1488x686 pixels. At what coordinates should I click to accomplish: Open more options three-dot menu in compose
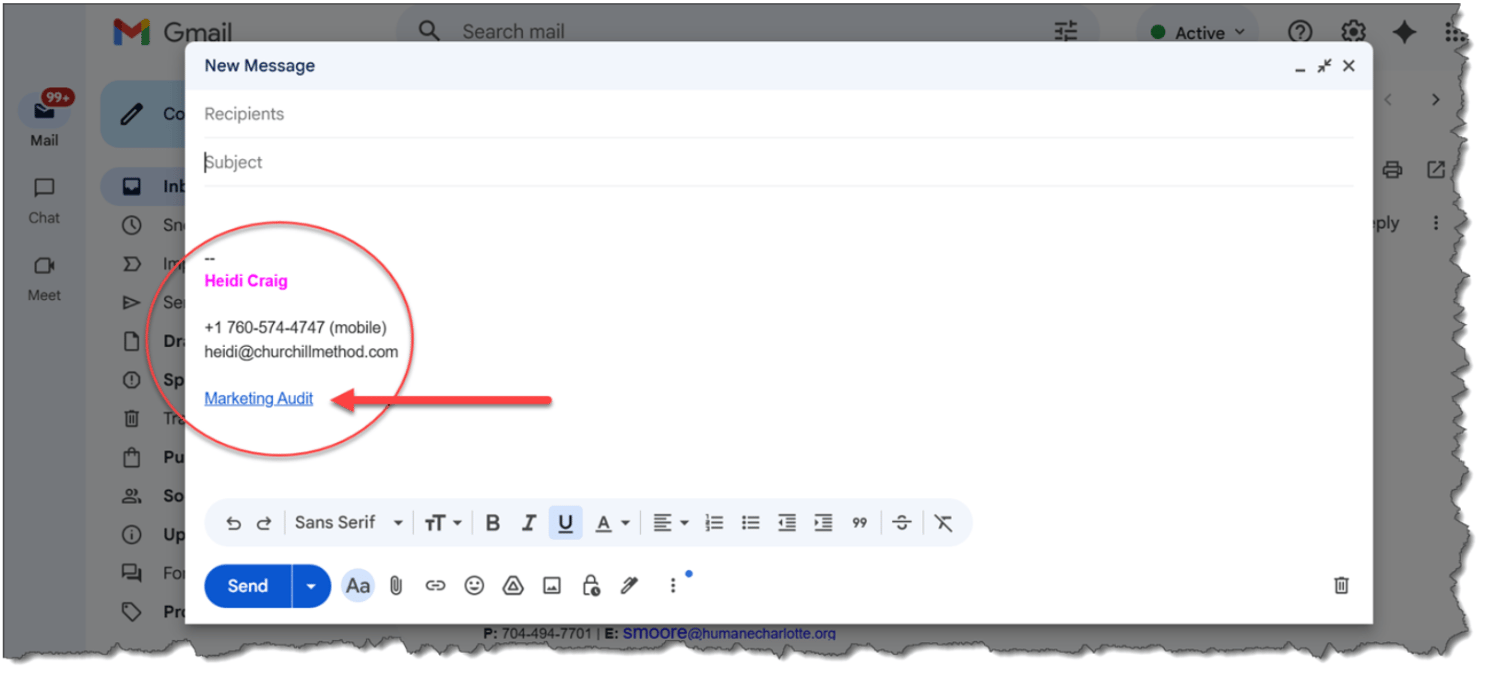click(673, 586)
